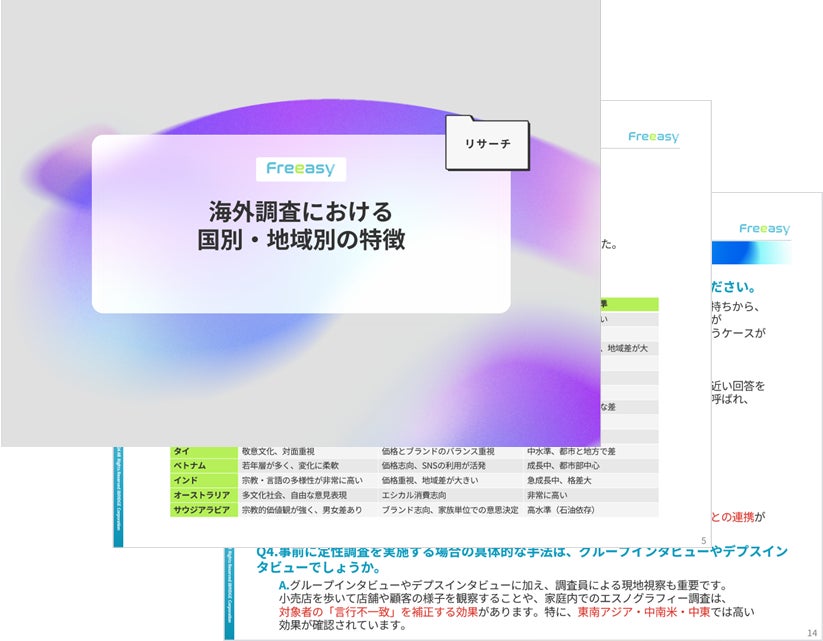Image resolution: width=823 pixels, height=641 pixels.
Task: Click page number 14 on the Q&A slide
Action: [x=811, y=633]
